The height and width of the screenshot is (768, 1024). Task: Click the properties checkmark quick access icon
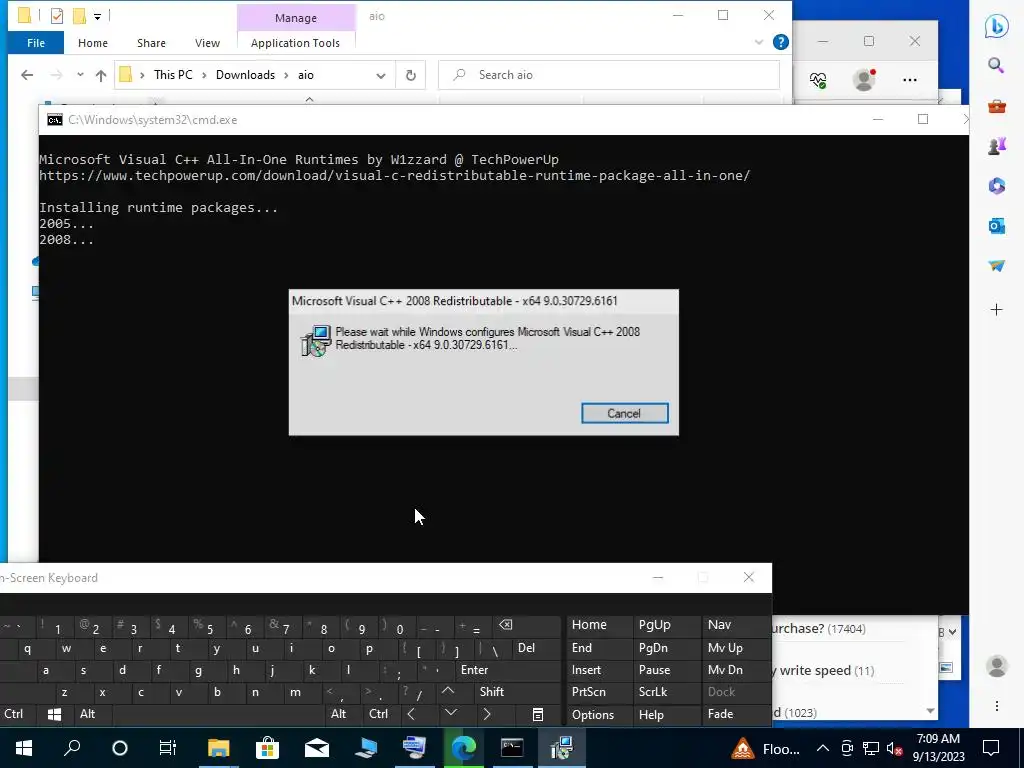[x=57, y=16]
